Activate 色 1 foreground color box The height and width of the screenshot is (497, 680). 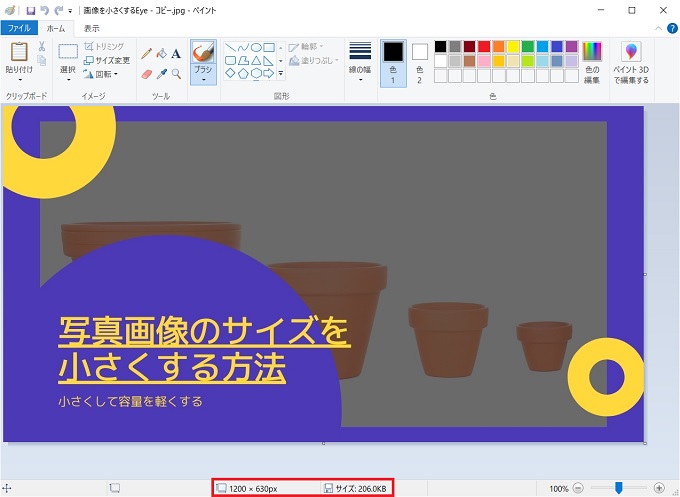pos(393,62)
